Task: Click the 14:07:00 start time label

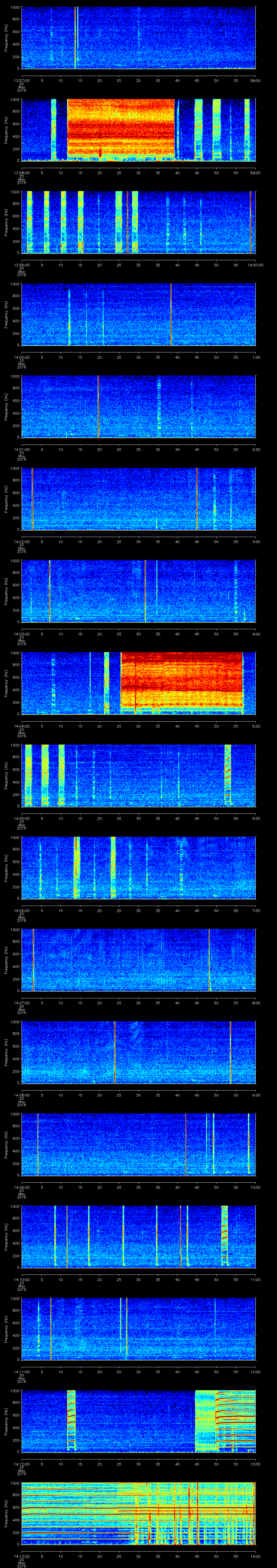Action: pos(21,1003)
